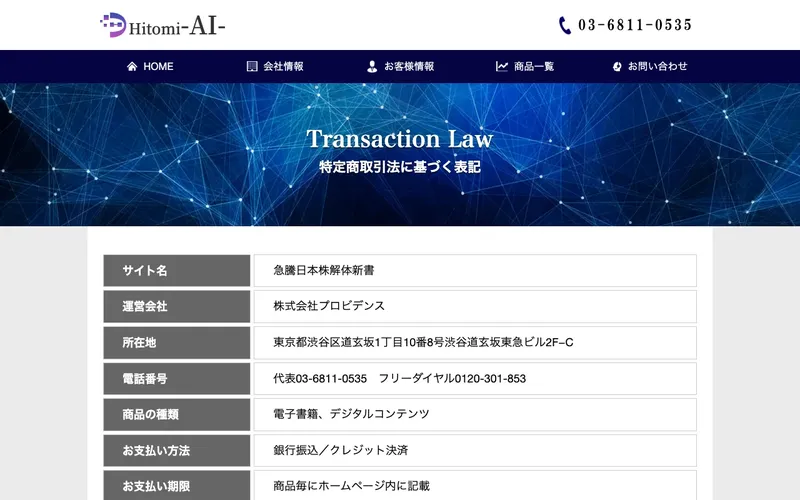Screen dimensions: 800x500
Task: Click the 所在地 row label
Action: pos(177,342)
